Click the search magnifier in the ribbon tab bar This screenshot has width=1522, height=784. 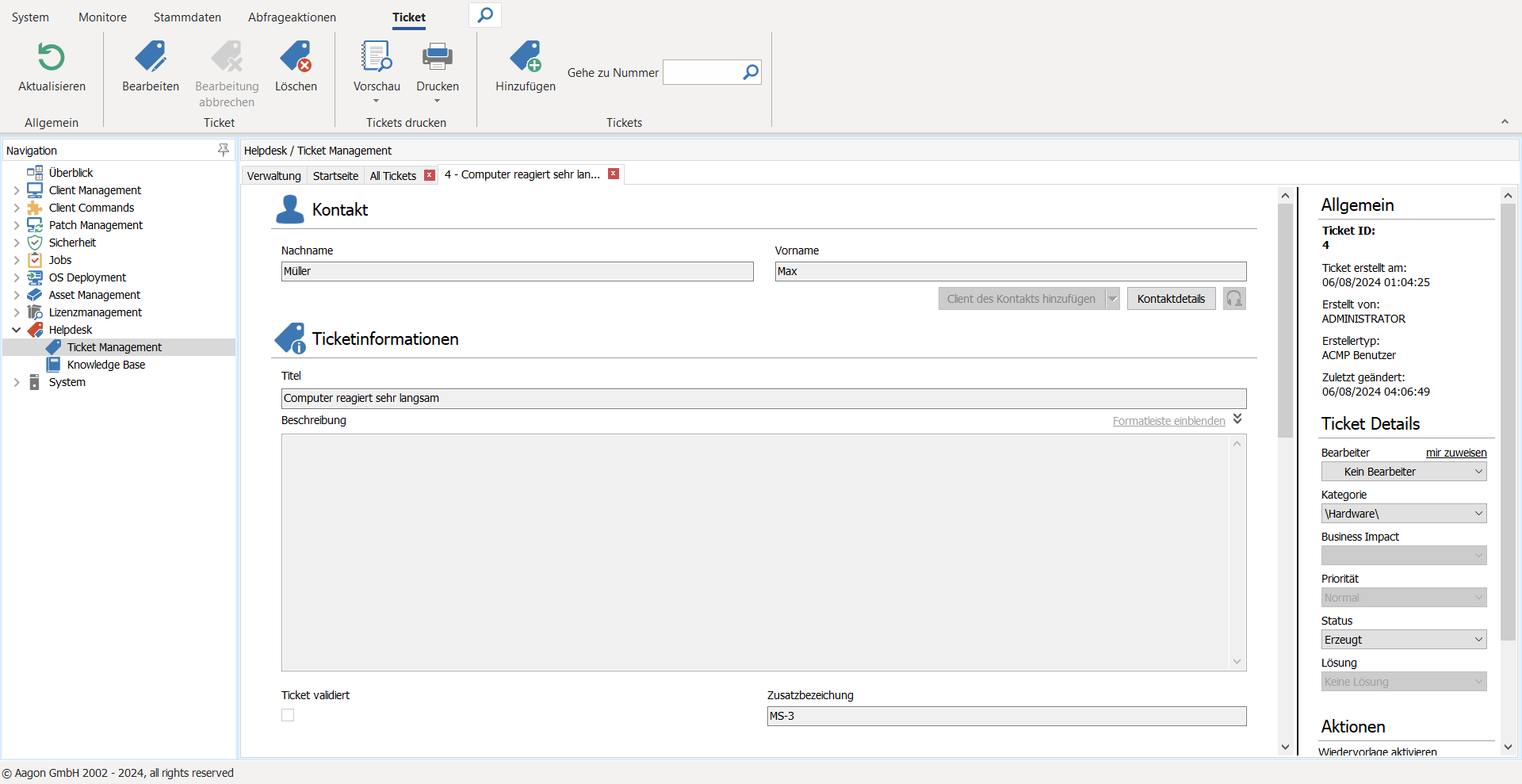coord(485,15)
